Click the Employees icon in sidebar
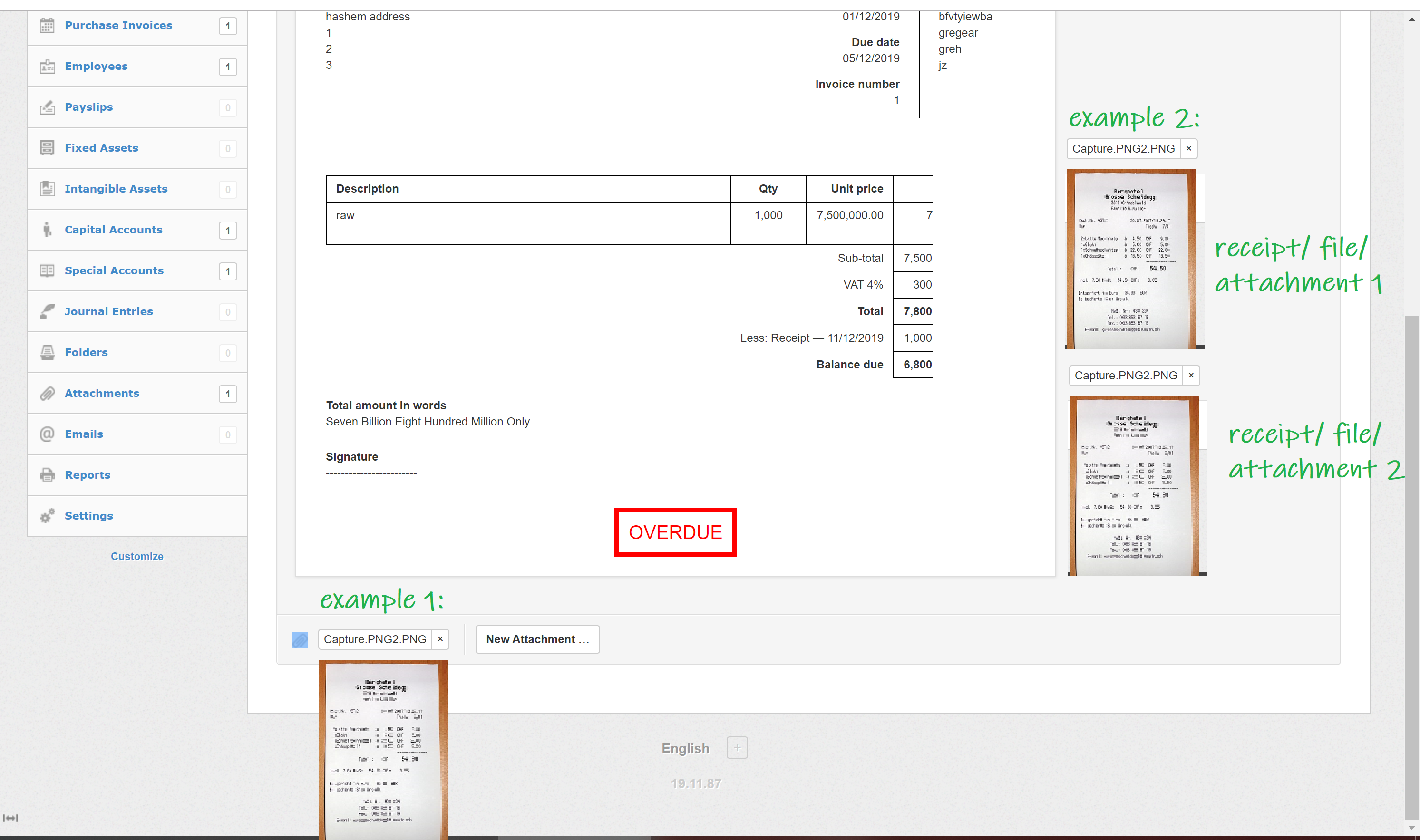Screen dimensions: 1420x840 pyautogui.click(x=47, y=66)
